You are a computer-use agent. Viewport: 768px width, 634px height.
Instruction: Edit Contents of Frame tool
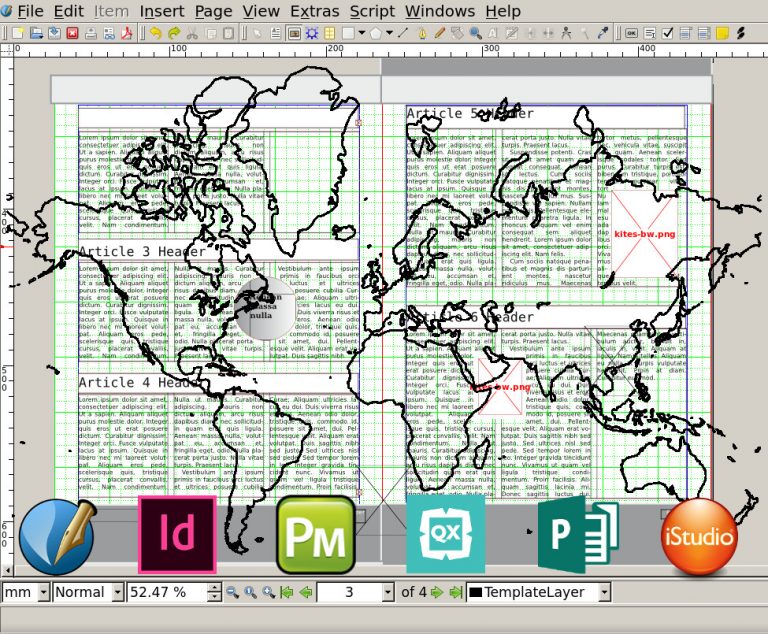click(493, 33)
